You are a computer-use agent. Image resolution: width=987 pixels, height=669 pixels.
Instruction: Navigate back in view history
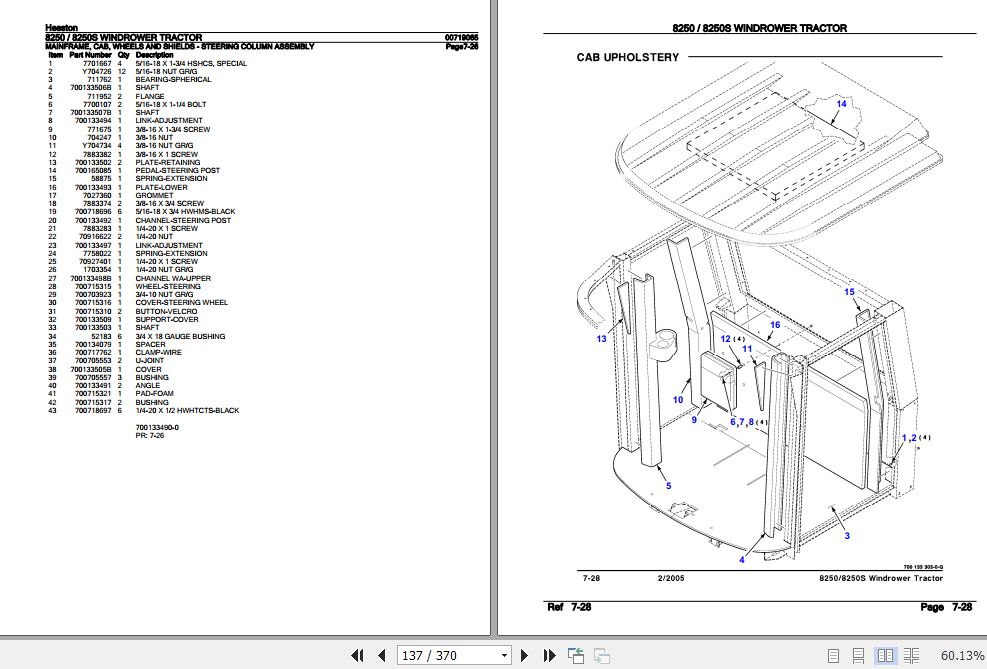click(x=575, y=655)
